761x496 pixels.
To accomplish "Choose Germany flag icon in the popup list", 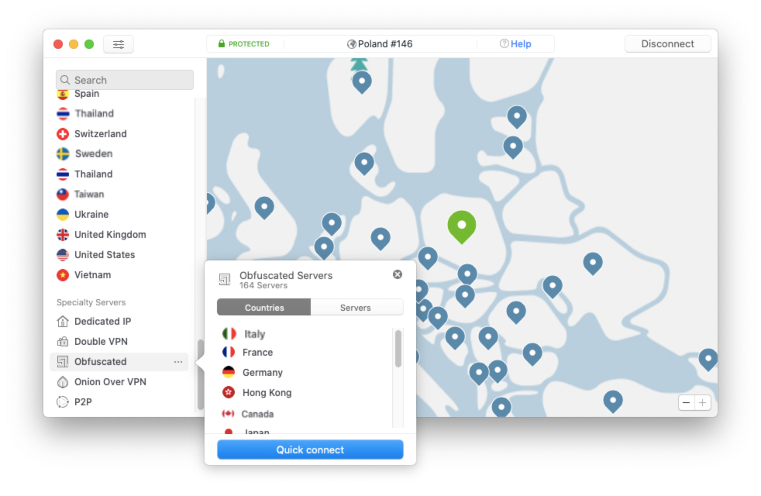I will (x=229, y=372).
